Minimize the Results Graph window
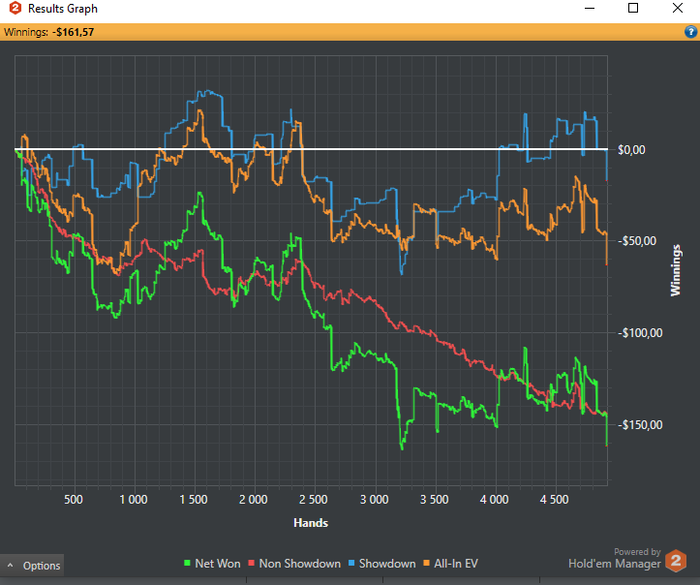Viewport: 700px width, 585px height. pyautogui.click(x=590, y=8)
